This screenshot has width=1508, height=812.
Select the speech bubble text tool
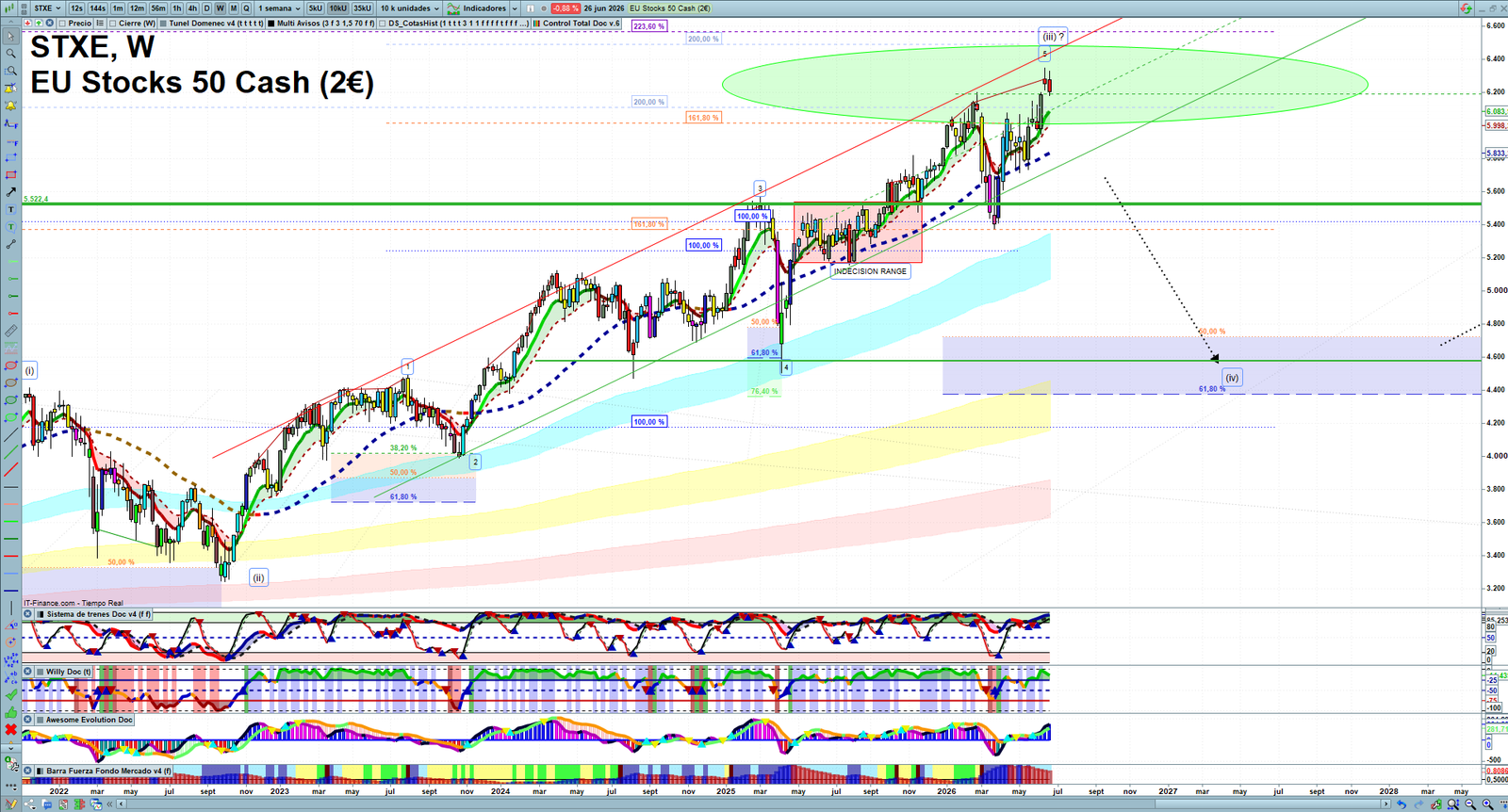click(x=11, y=227)
